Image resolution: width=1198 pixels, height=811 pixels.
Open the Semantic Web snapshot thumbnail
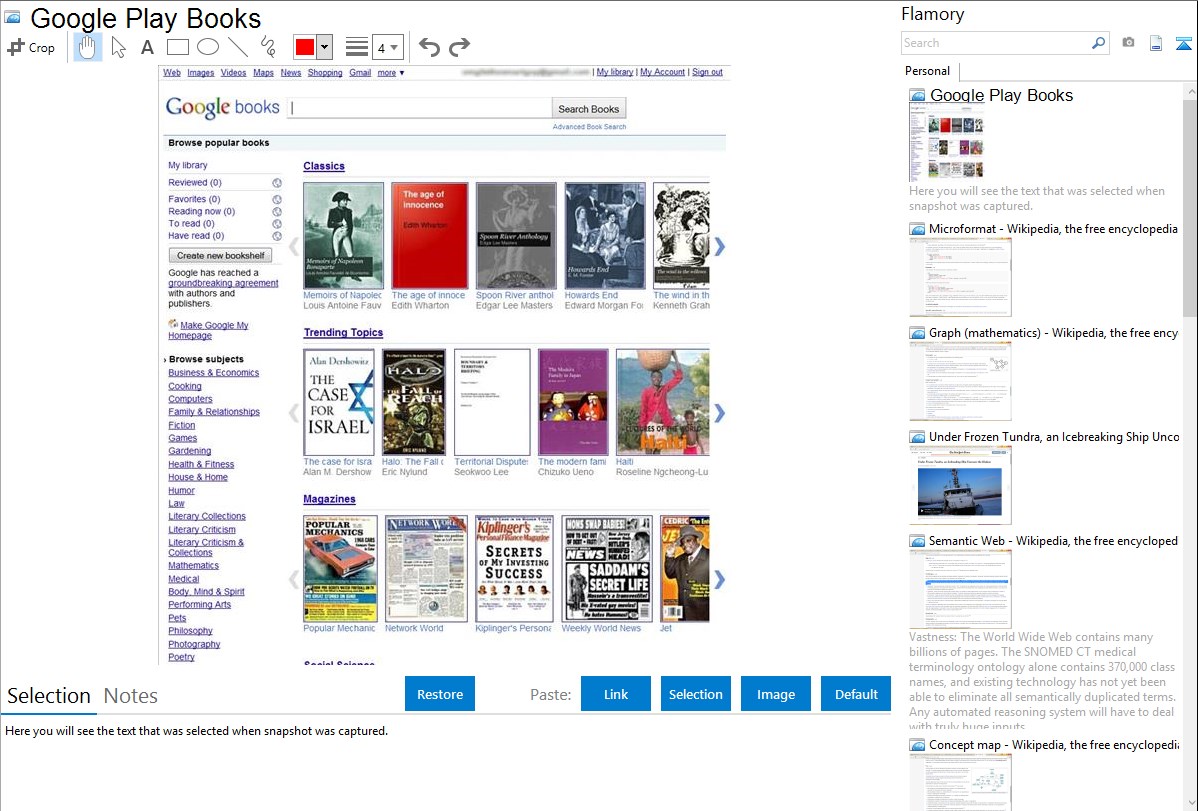960,589
